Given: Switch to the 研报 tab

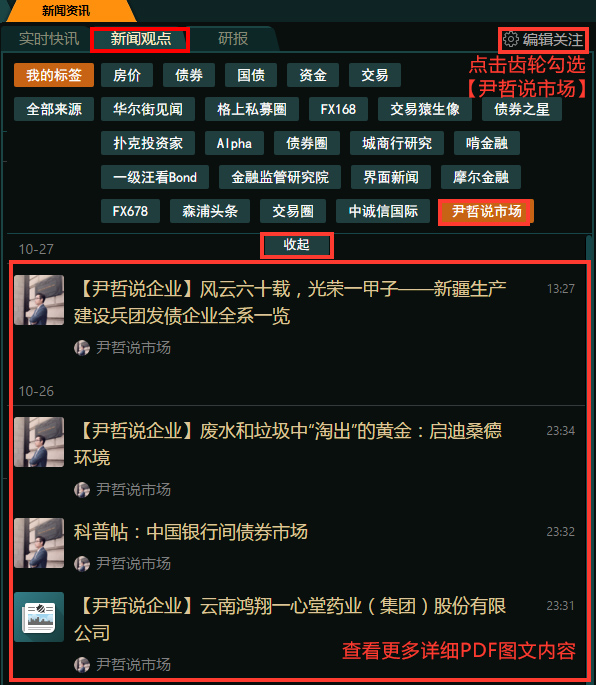Looking at the screenshot, I should [233, 39].
